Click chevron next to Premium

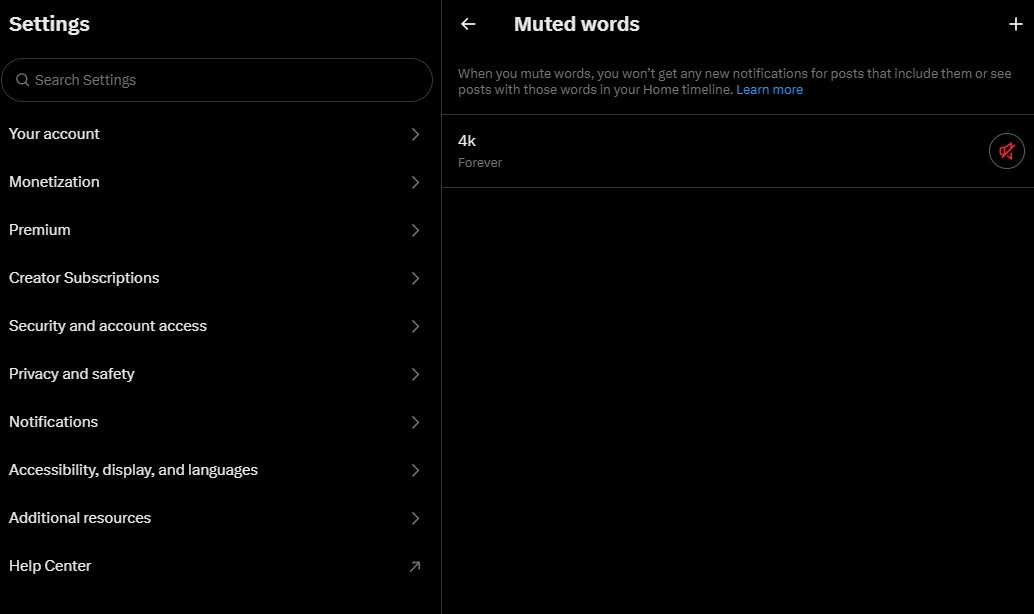(415, 230)
